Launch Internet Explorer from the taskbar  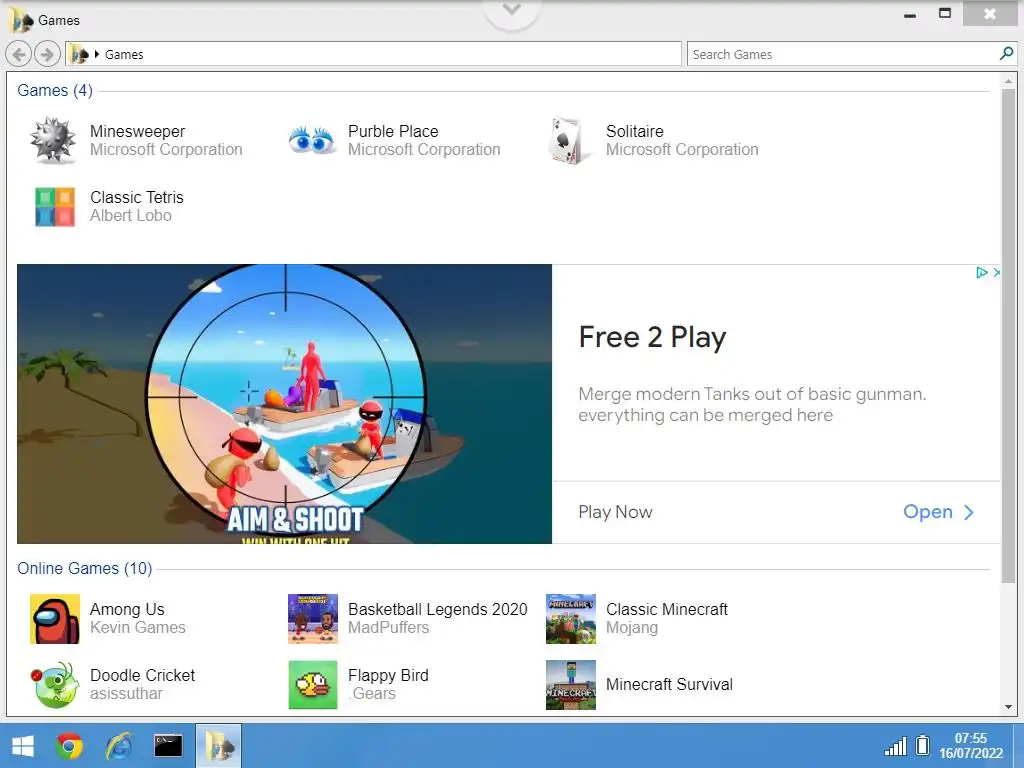click(119, 746)
